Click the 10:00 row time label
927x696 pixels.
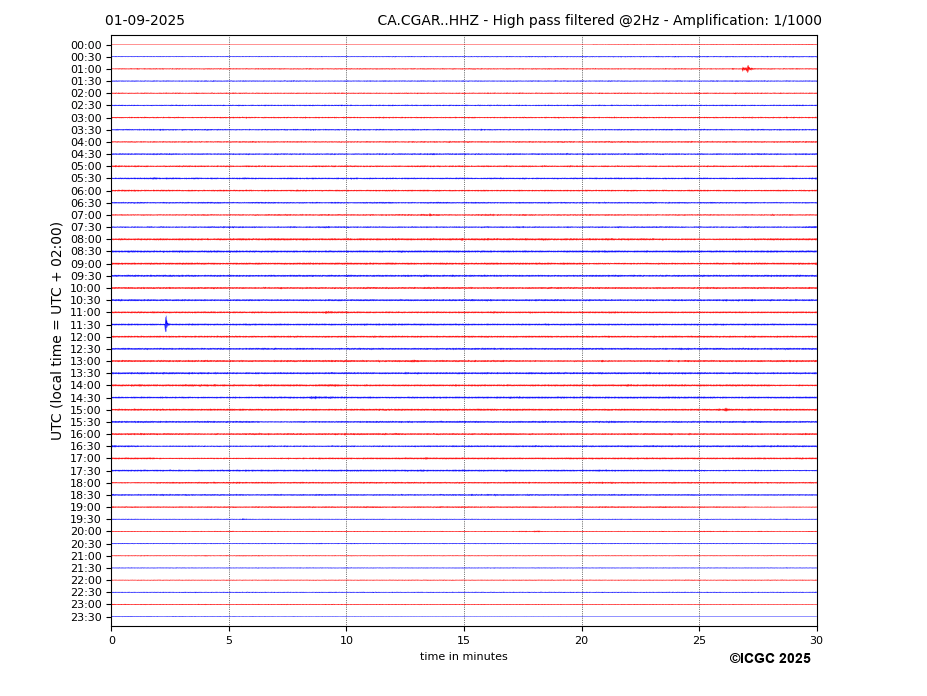pos(86,289)
